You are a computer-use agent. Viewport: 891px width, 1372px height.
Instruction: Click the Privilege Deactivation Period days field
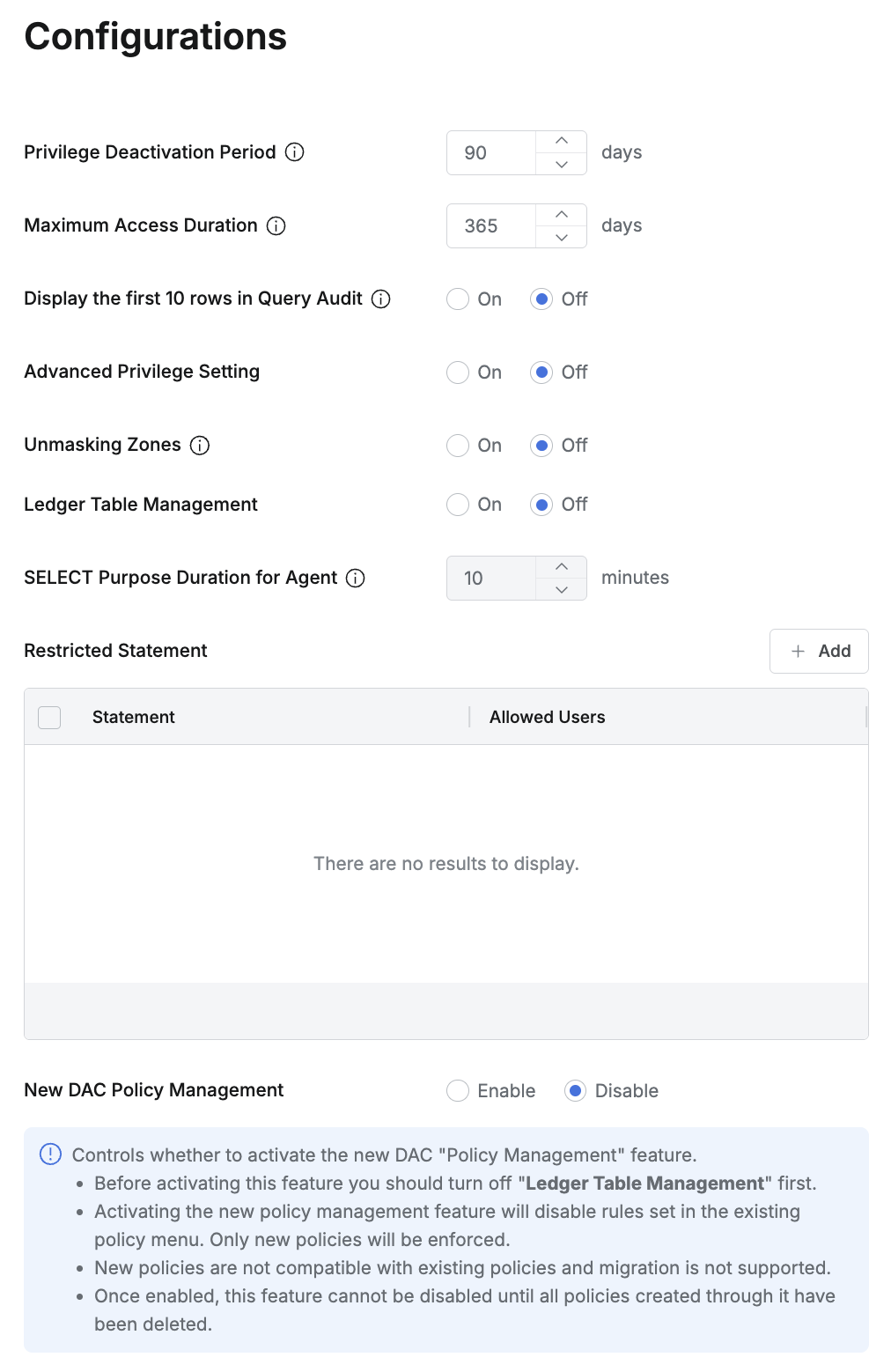click(x=491, y=153)
